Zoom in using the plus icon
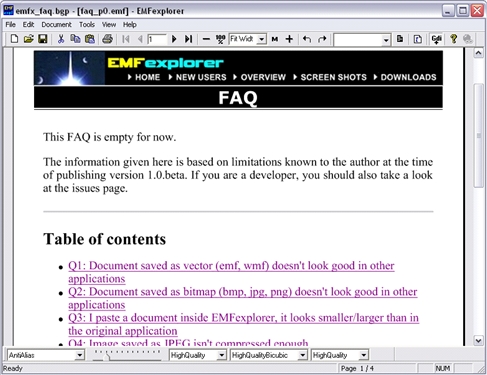Screen dimensions: 487x375 (289, 39)
